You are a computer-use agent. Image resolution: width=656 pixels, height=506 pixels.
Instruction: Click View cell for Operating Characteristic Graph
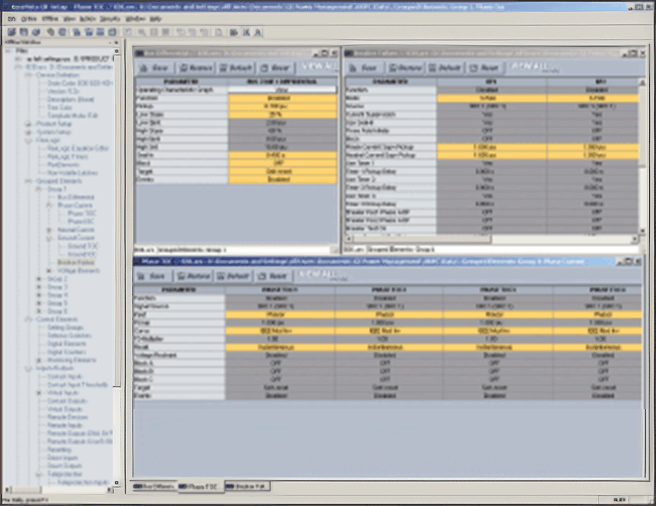282,90
